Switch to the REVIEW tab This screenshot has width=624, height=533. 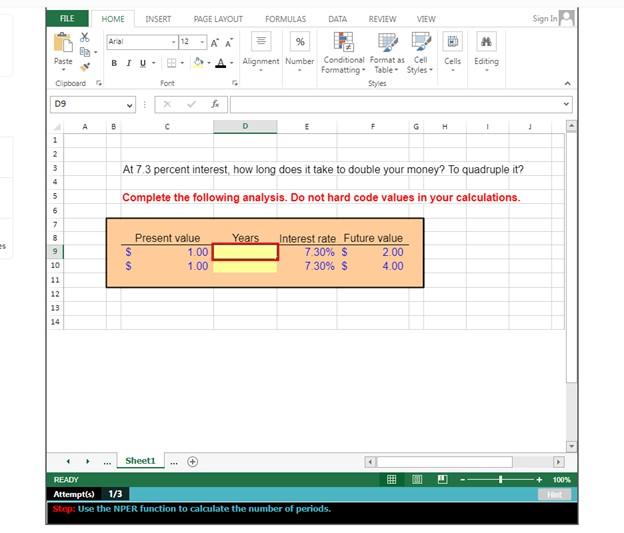[x=382, y=19]
